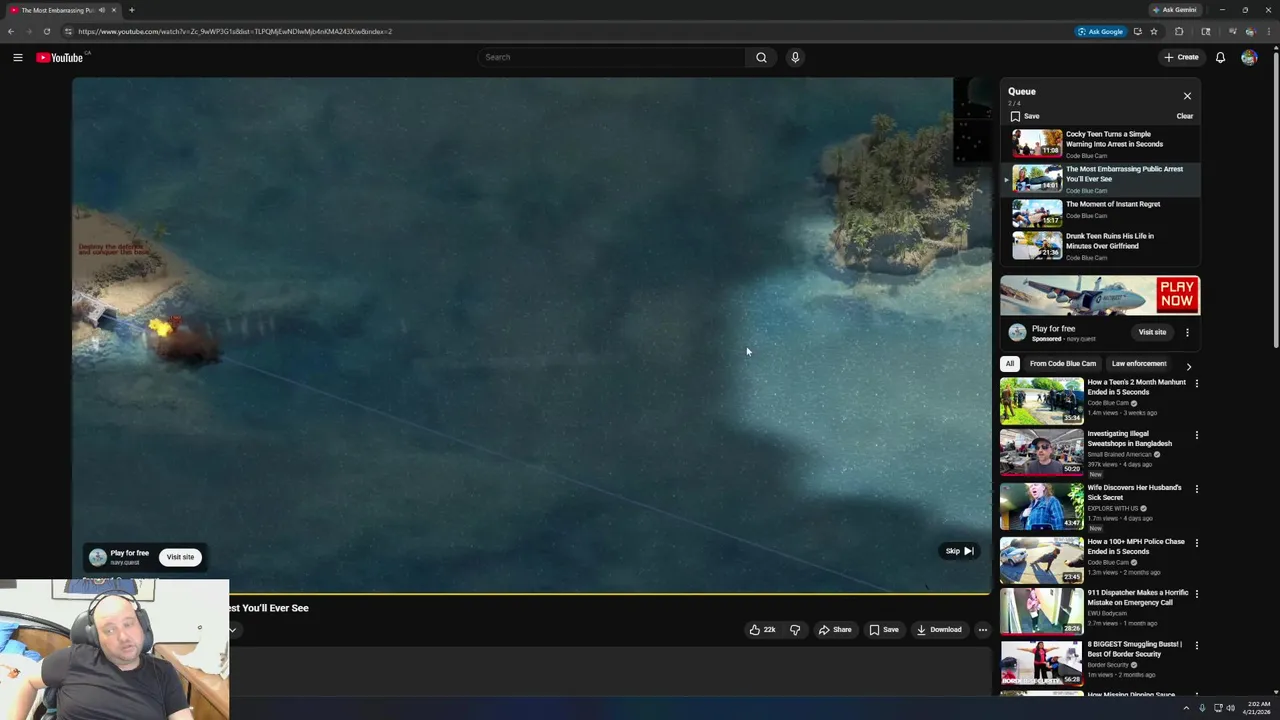Click the Ask Google lens button

tap(1100, 31)
